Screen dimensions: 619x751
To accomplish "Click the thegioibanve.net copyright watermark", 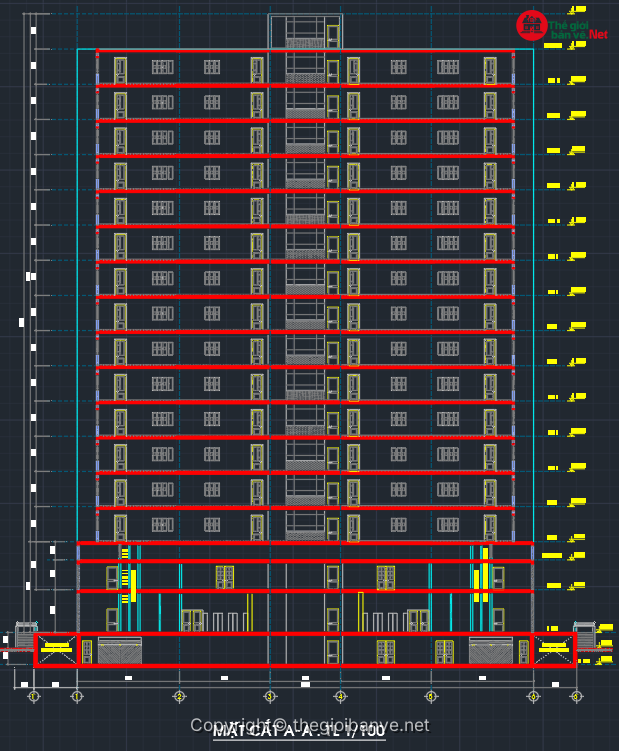I will 310,725.
